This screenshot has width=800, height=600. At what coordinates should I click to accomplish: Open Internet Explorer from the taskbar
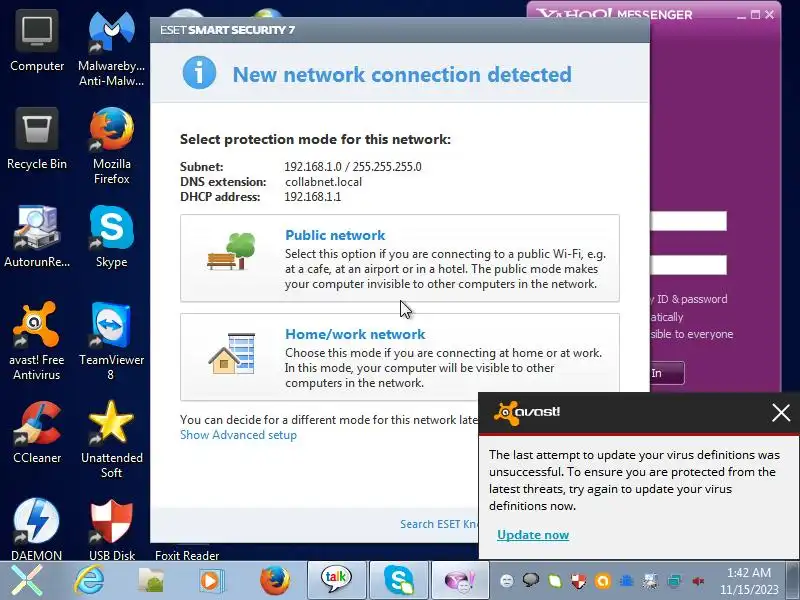[x=89, y=581]
